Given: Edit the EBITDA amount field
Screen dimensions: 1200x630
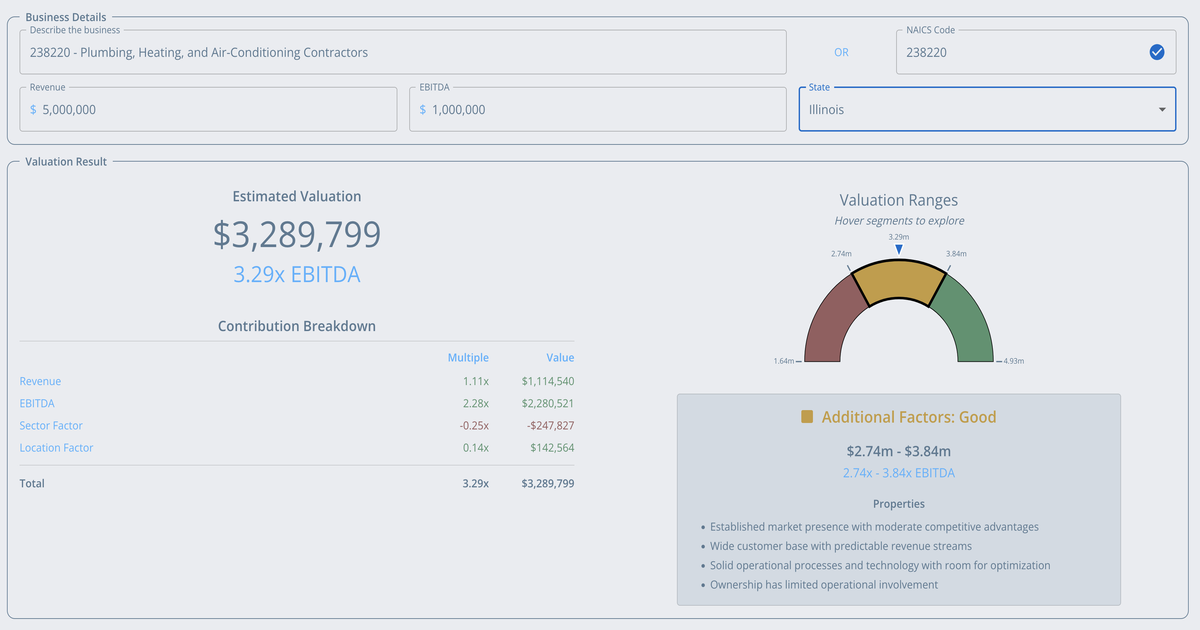Looking at the screenshot, I should coord(598,110).
